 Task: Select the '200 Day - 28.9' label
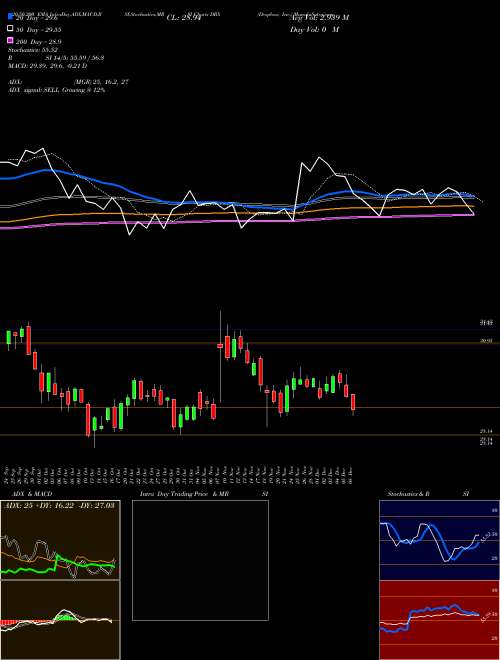pyautogui.click(x=39, y=42)
